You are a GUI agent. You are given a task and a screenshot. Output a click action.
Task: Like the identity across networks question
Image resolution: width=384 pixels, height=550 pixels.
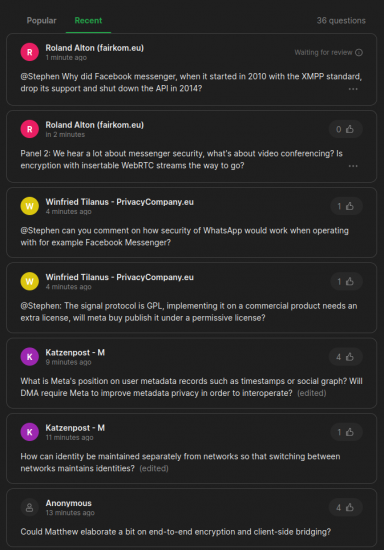click(346, 432)
